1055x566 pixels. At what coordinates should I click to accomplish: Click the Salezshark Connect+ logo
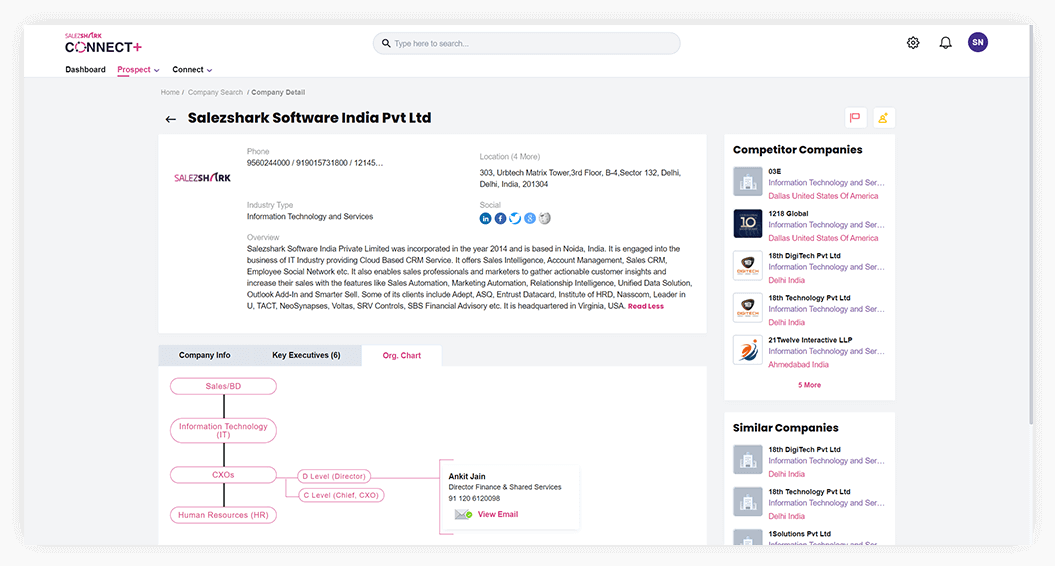point(103,43)
